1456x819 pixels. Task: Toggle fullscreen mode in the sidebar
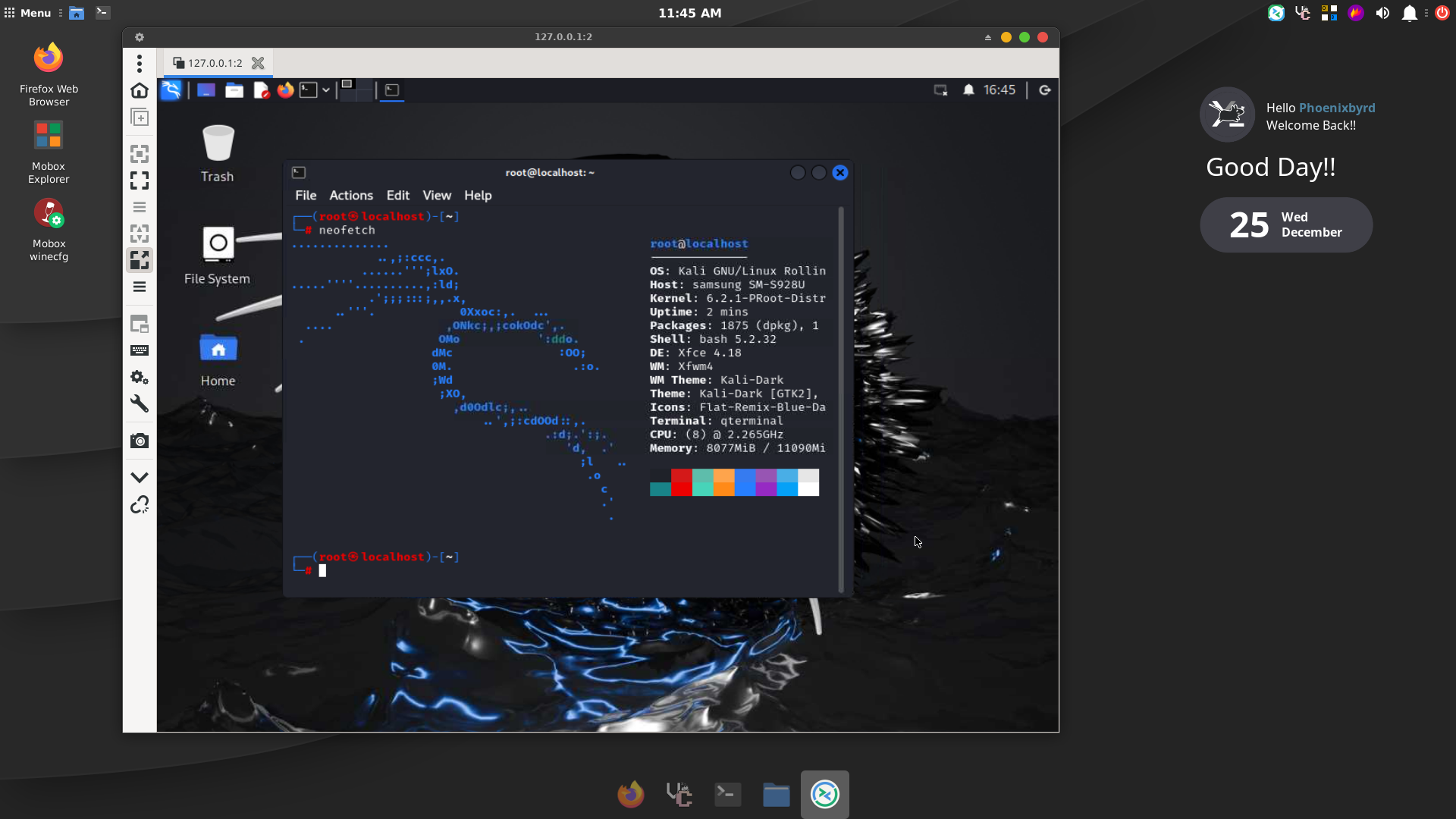[140, 180]
